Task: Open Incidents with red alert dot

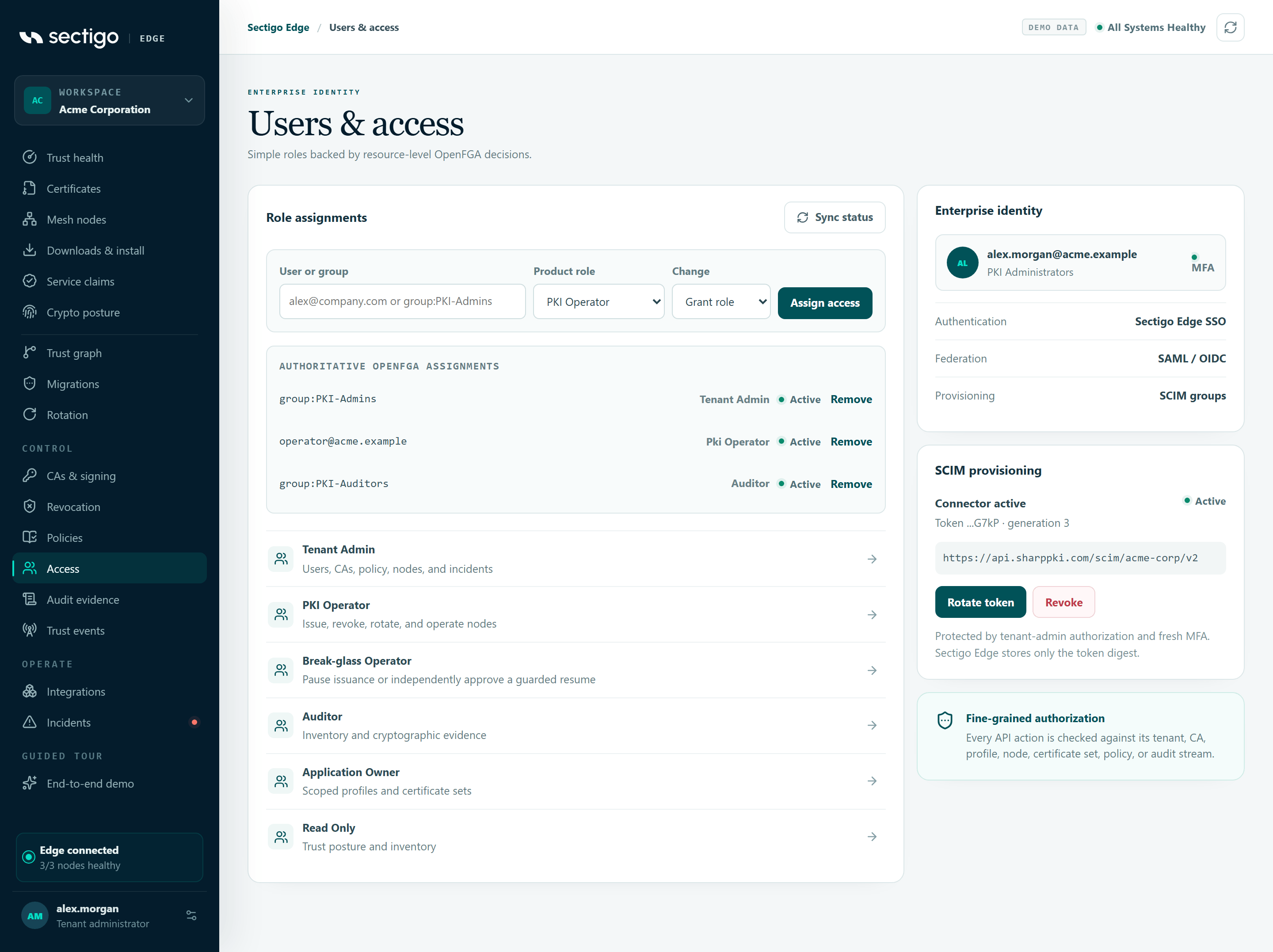Action: [x=109, y=722]
